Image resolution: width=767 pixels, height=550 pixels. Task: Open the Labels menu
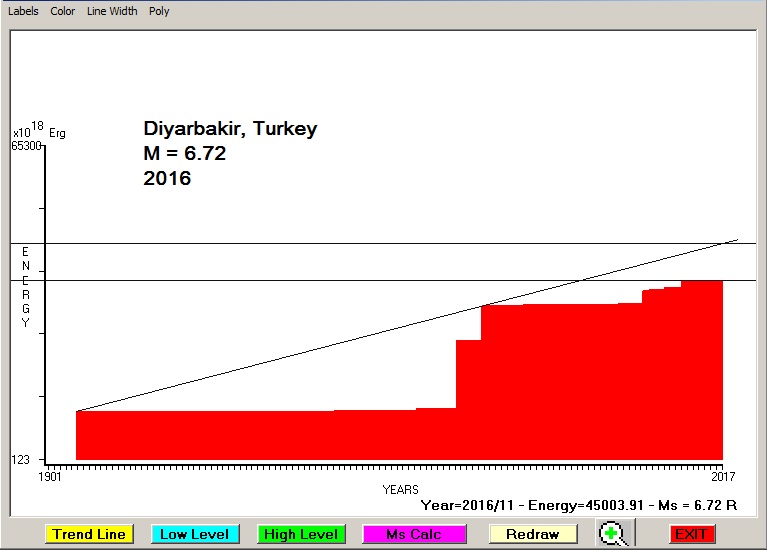tap(23, 11)
